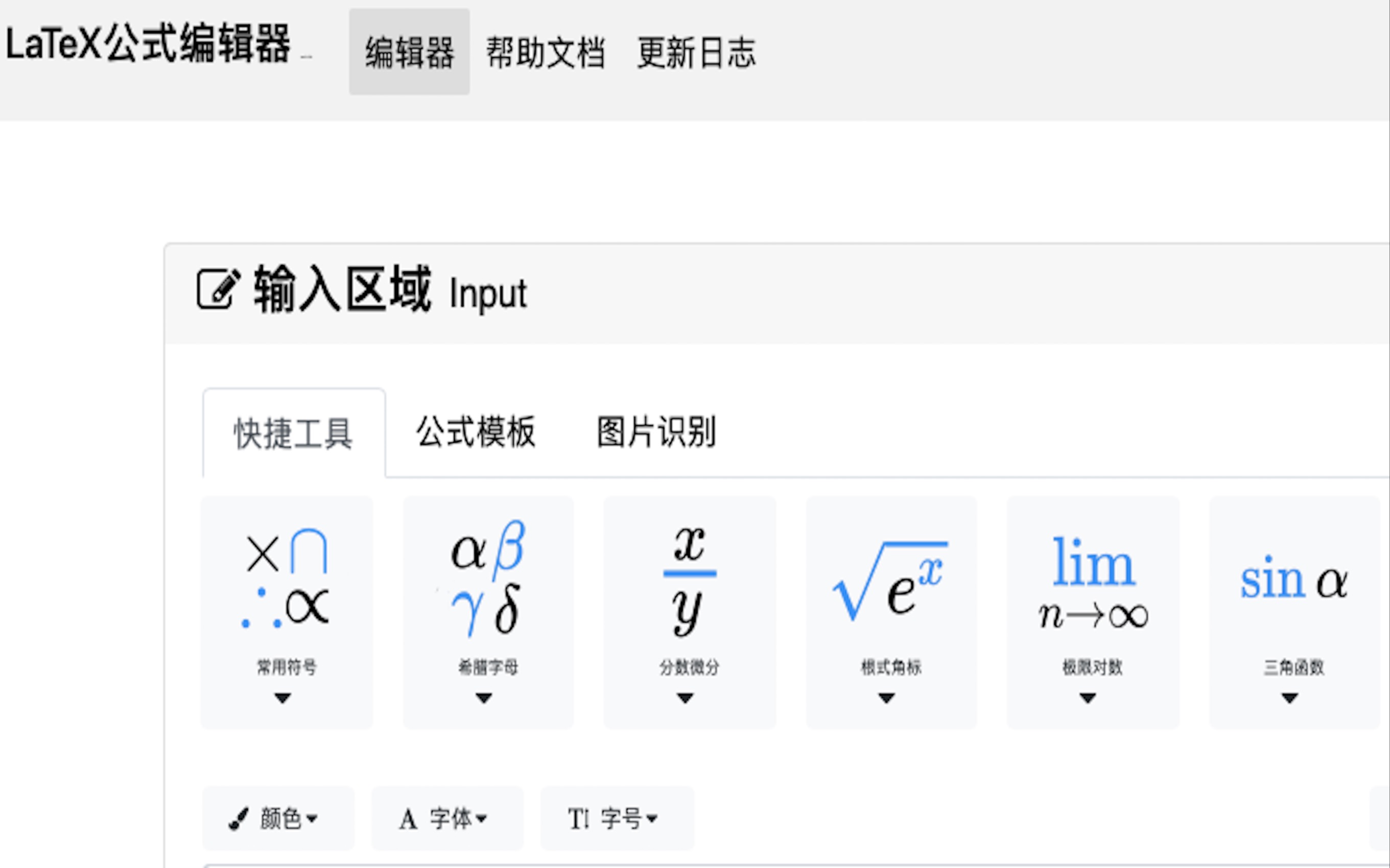This screenshot has height=868, width=1390.
Task: Switch to the 图片识别 tab
Action: coord(656,432)
